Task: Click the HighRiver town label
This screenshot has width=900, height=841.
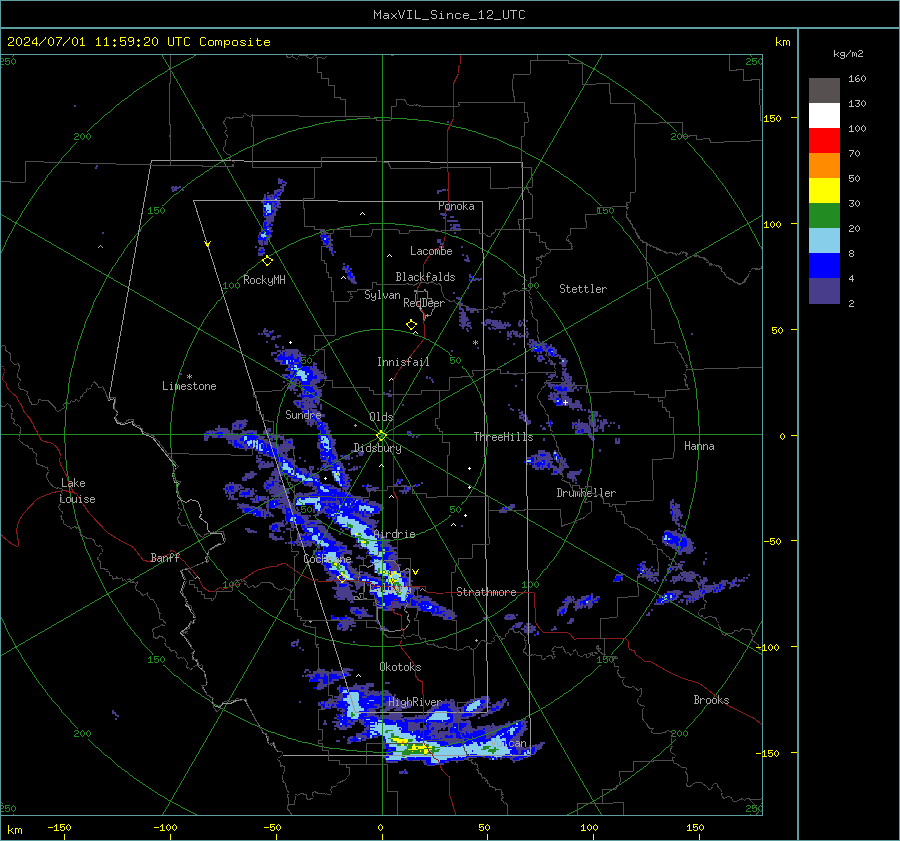Action: (x=415, y=702)
